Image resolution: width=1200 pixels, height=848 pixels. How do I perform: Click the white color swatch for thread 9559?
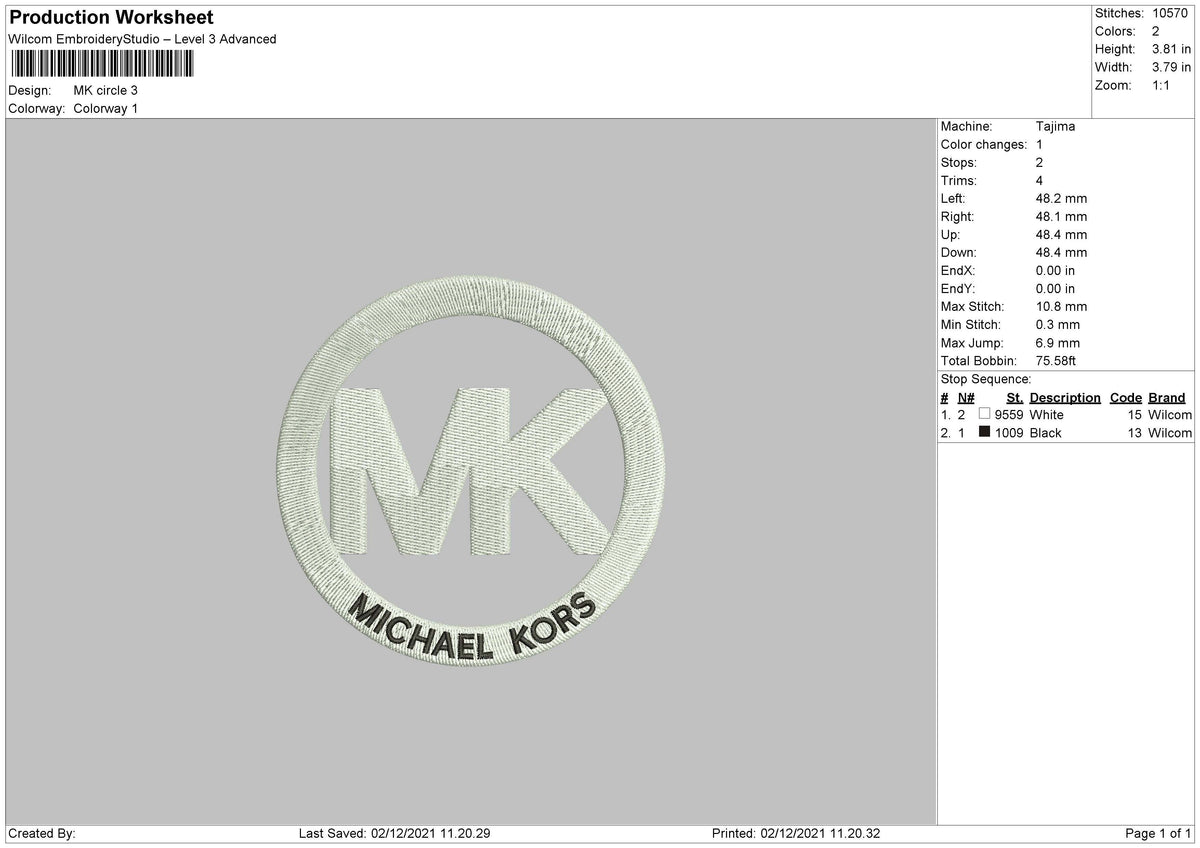pyautogui.click(x=983, y=414)
